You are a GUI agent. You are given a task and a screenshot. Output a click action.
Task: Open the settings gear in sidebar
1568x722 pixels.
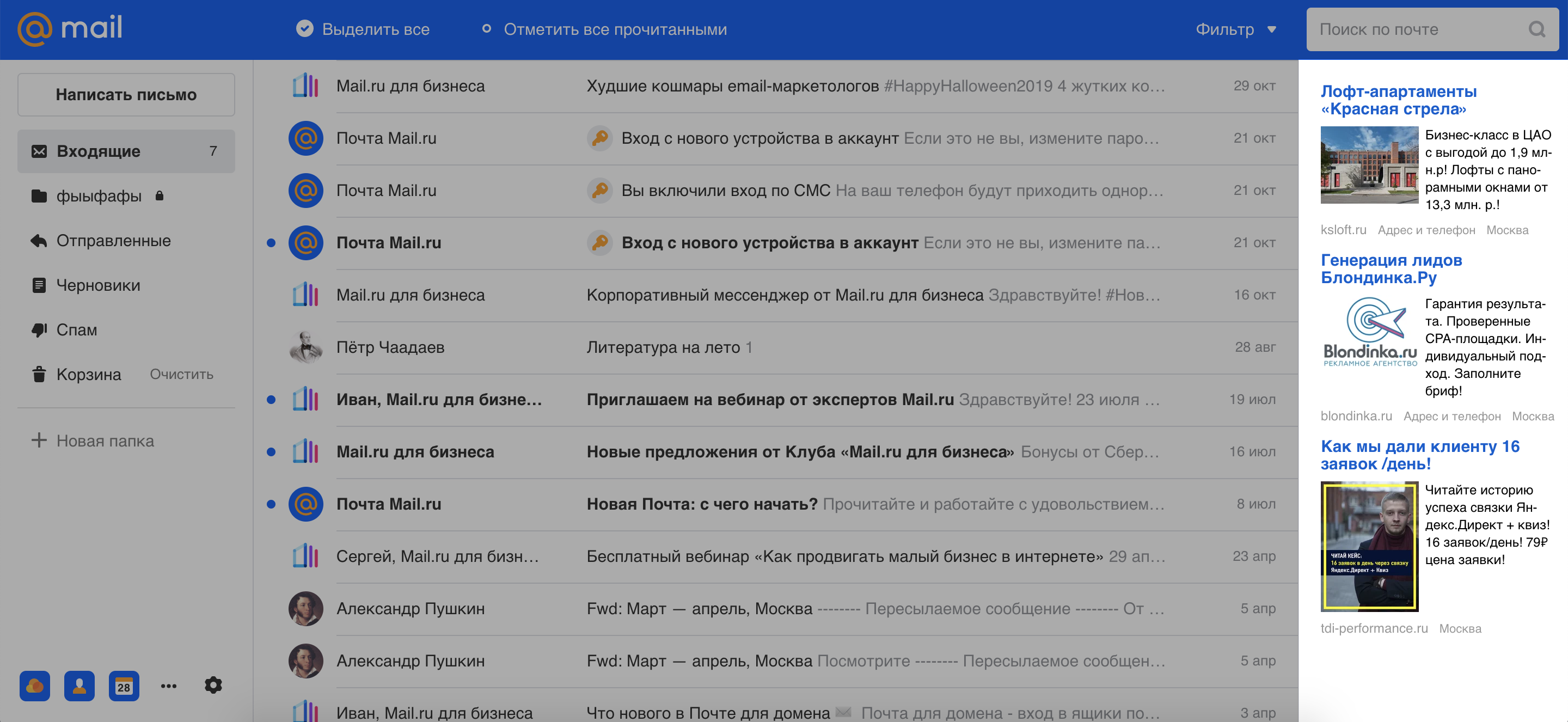213,686
